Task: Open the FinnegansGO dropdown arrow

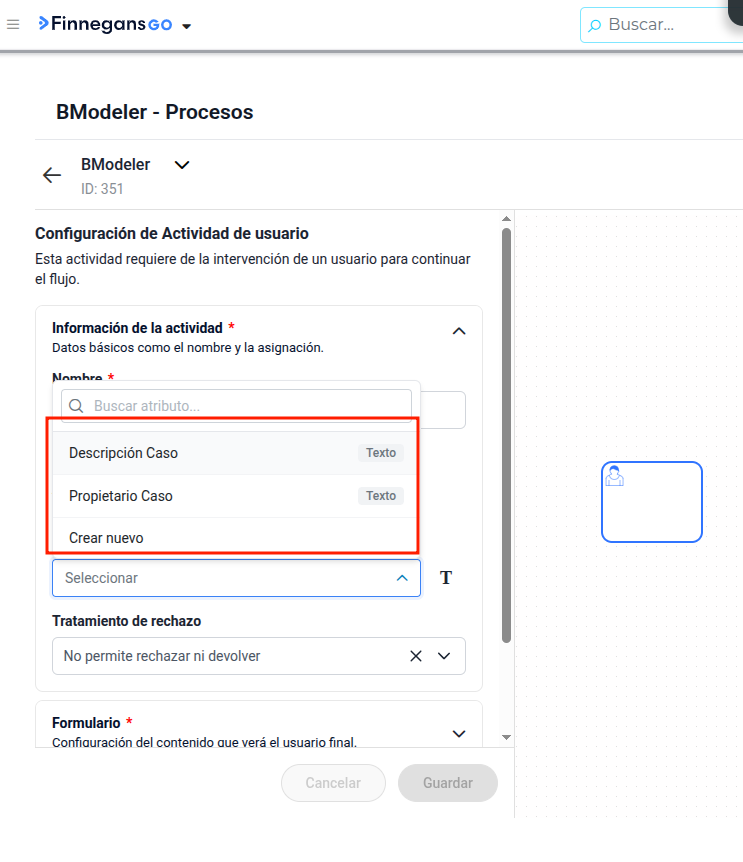Action: tap(187, 26)
